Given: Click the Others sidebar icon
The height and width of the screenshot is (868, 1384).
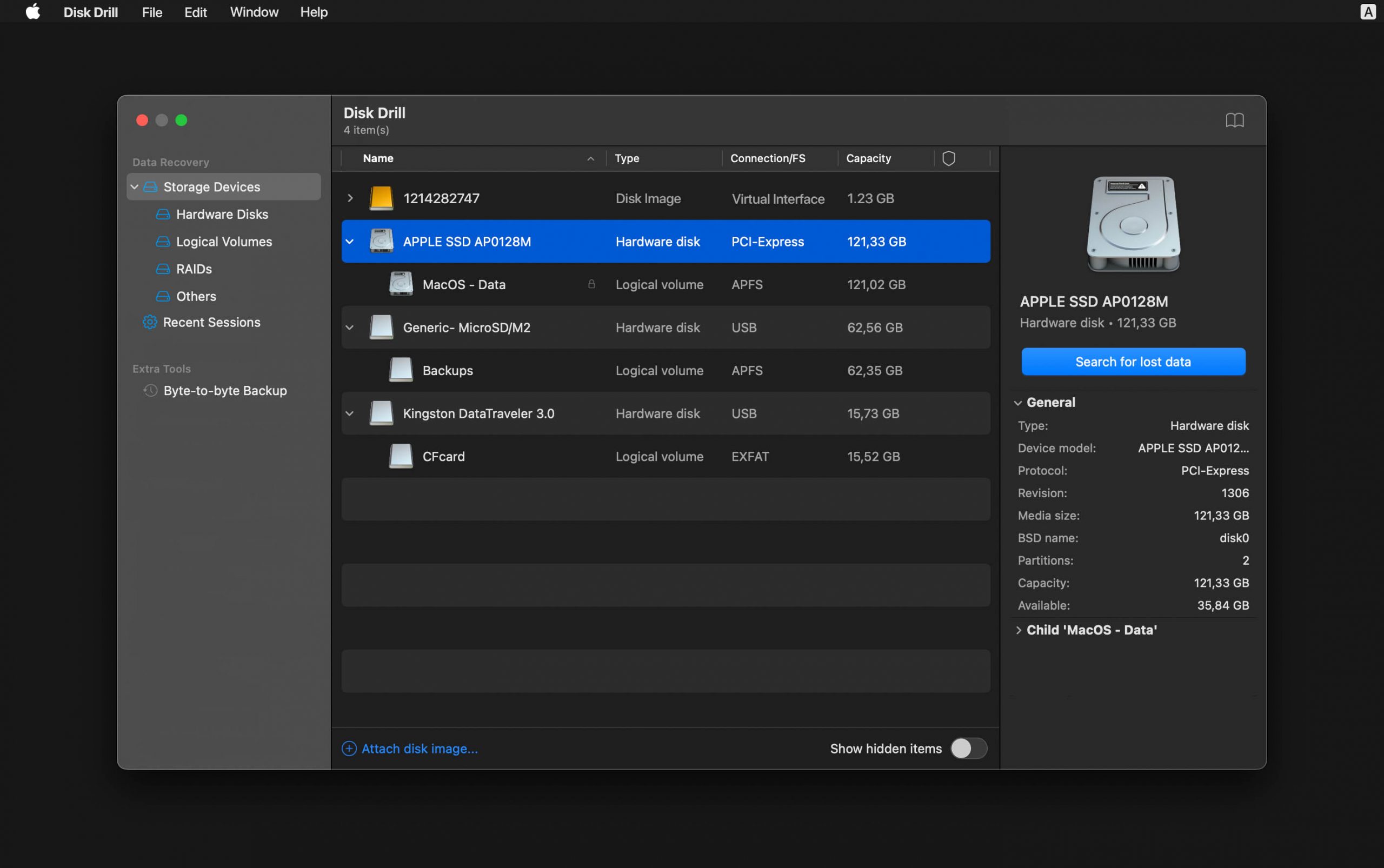Looking at the screenshot, I should click(163, 295).
